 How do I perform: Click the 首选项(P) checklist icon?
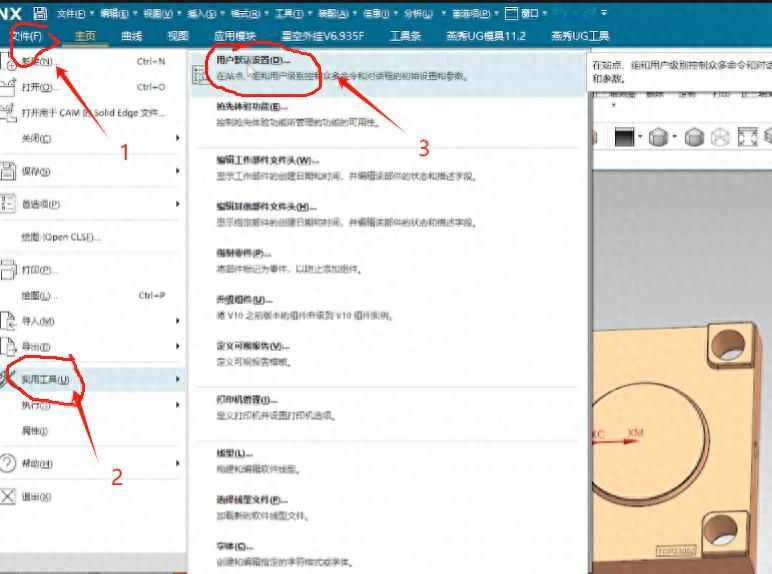tap(8, 204)
